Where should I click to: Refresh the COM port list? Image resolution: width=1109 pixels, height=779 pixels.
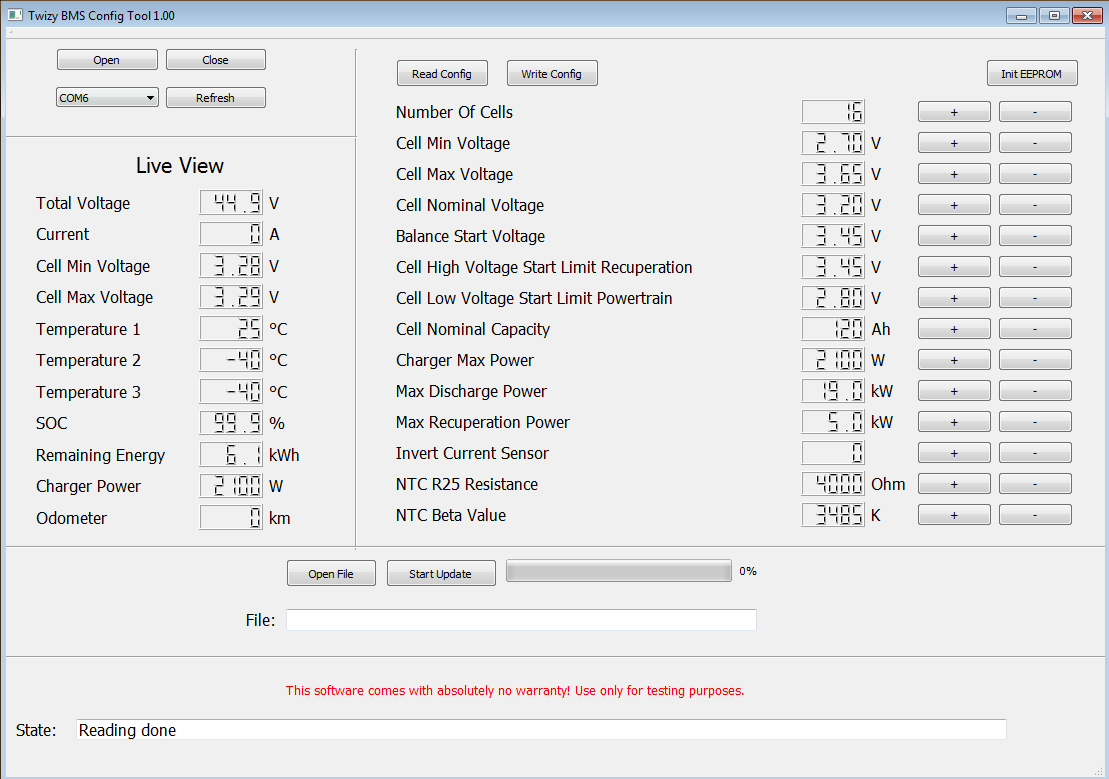215,98
